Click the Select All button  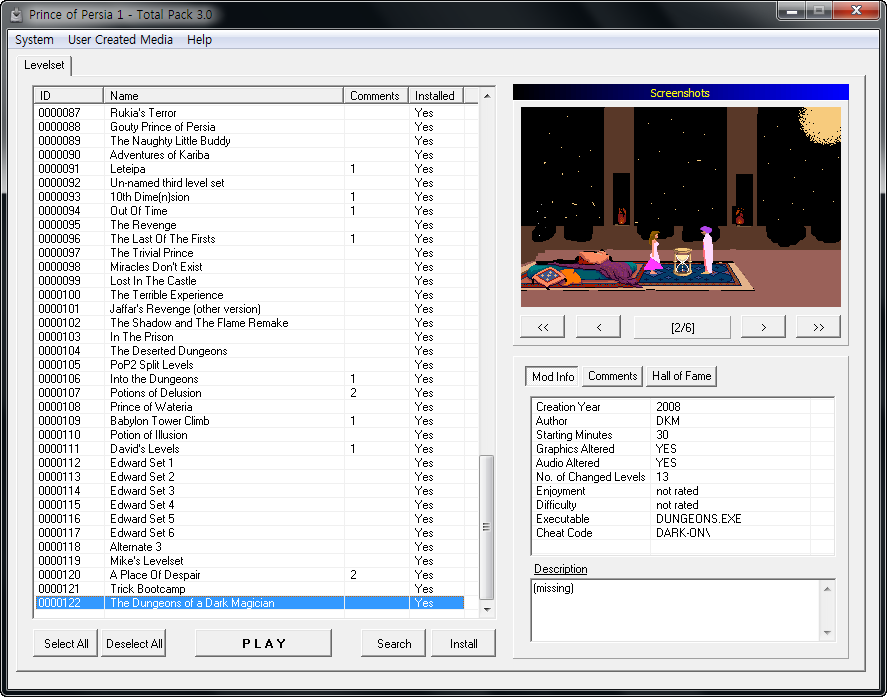(66, 643)
